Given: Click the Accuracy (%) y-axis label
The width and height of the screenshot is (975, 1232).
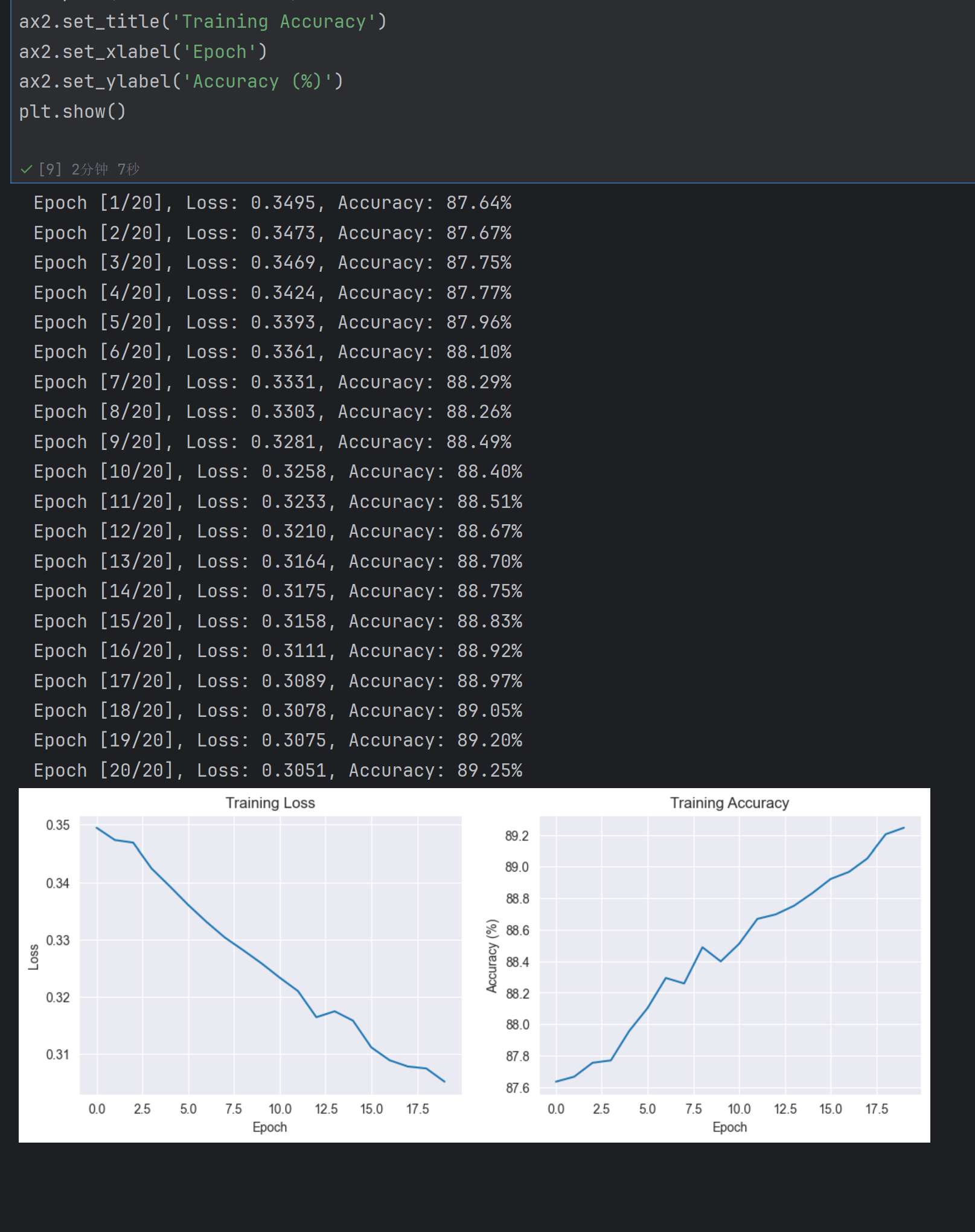Looking at the screenshot, I should pos(492,956).
